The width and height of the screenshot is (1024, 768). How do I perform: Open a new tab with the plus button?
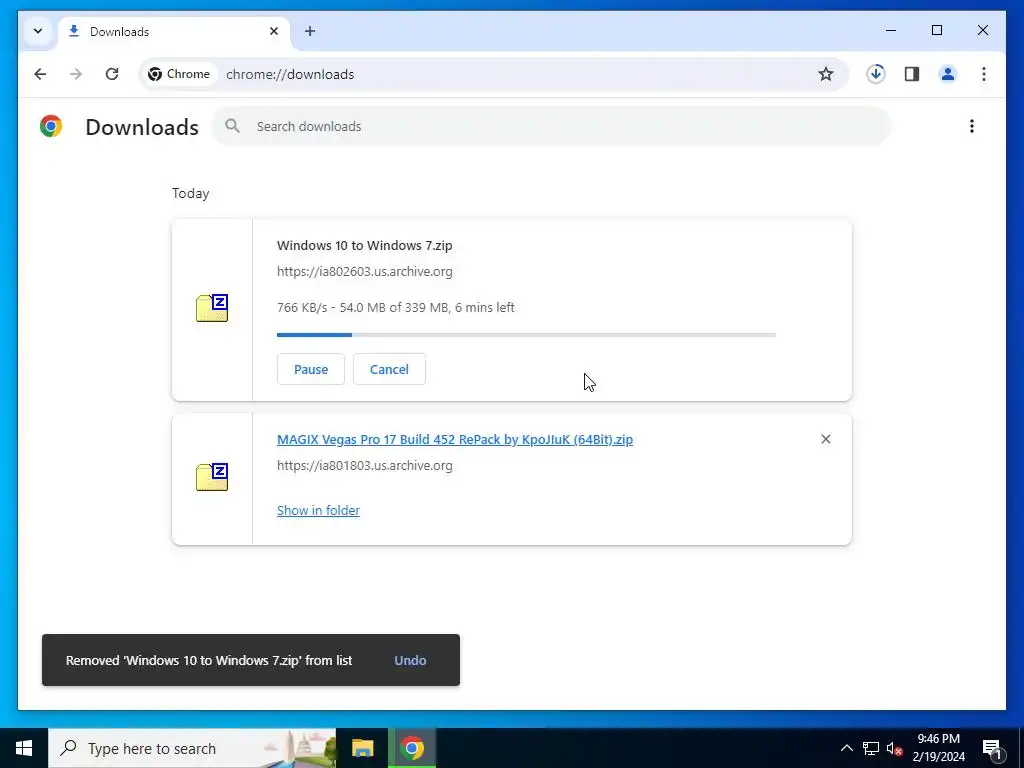310,31
